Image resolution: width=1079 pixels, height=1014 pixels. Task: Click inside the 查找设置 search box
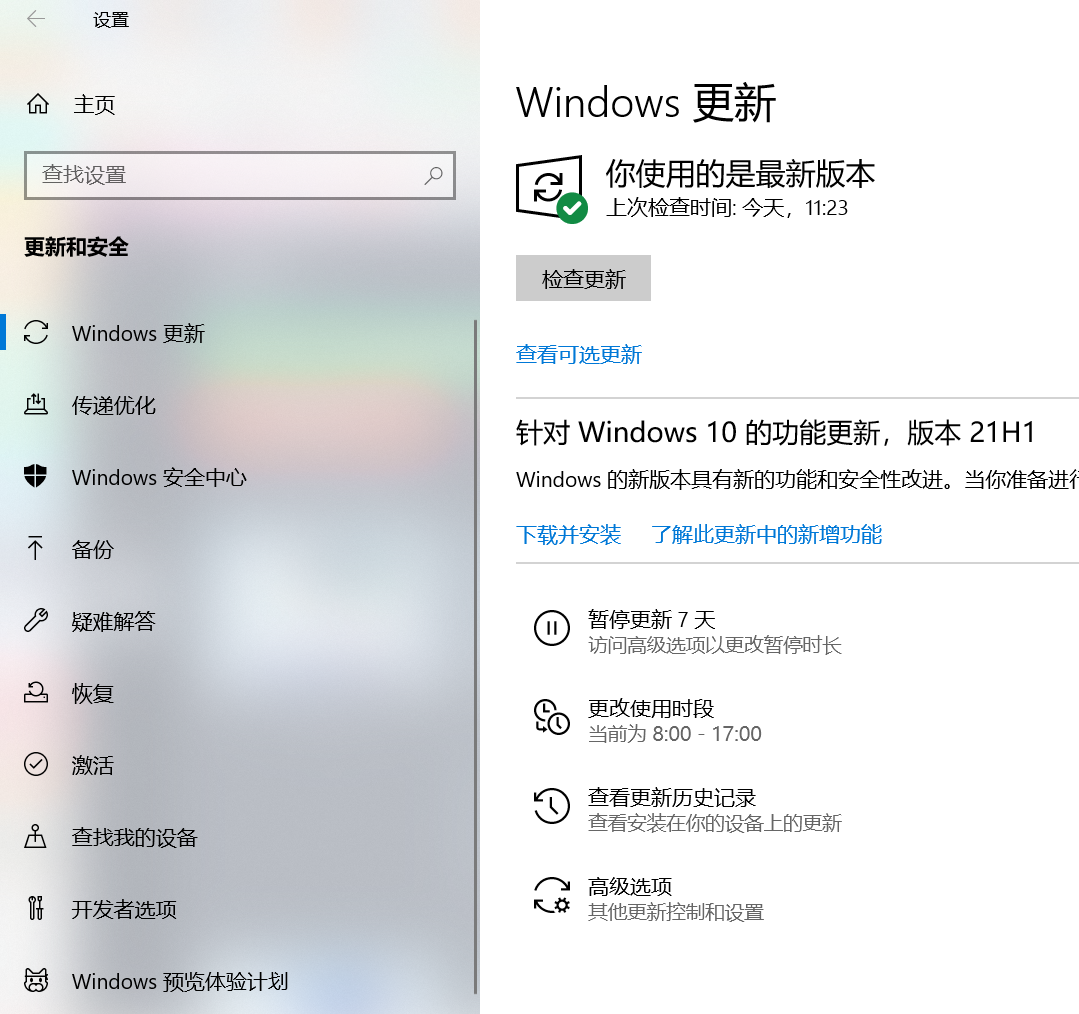pos(240,176)
